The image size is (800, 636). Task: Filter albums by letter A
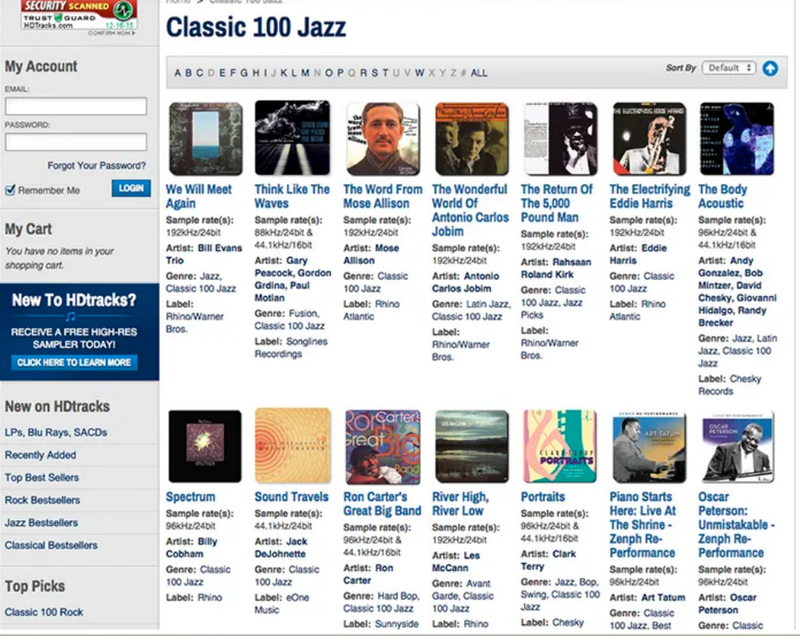[x=178, y=73]
